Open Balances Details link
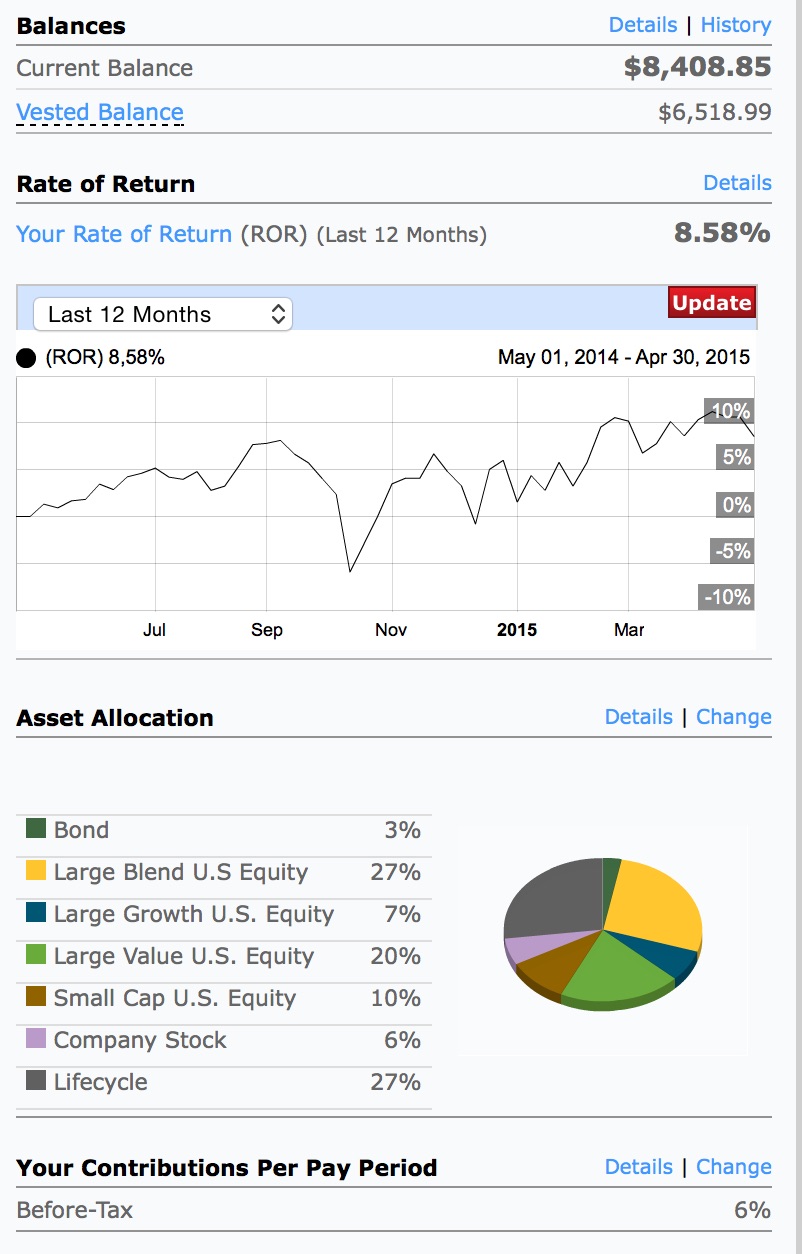Image resolution: width=812 pixels, height=1254 pixels. 642,25
